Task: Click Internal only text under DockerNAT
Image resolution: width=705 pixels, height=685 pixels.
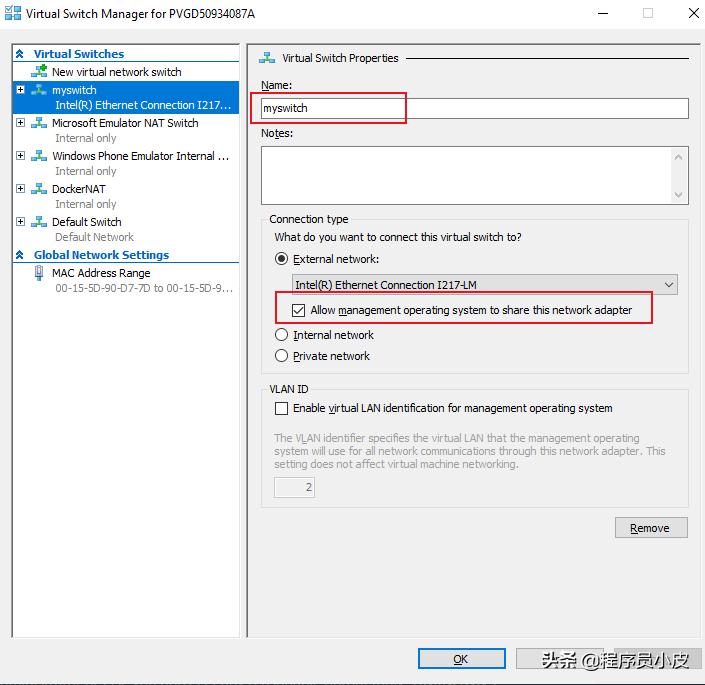Action: tap(85, 204)
